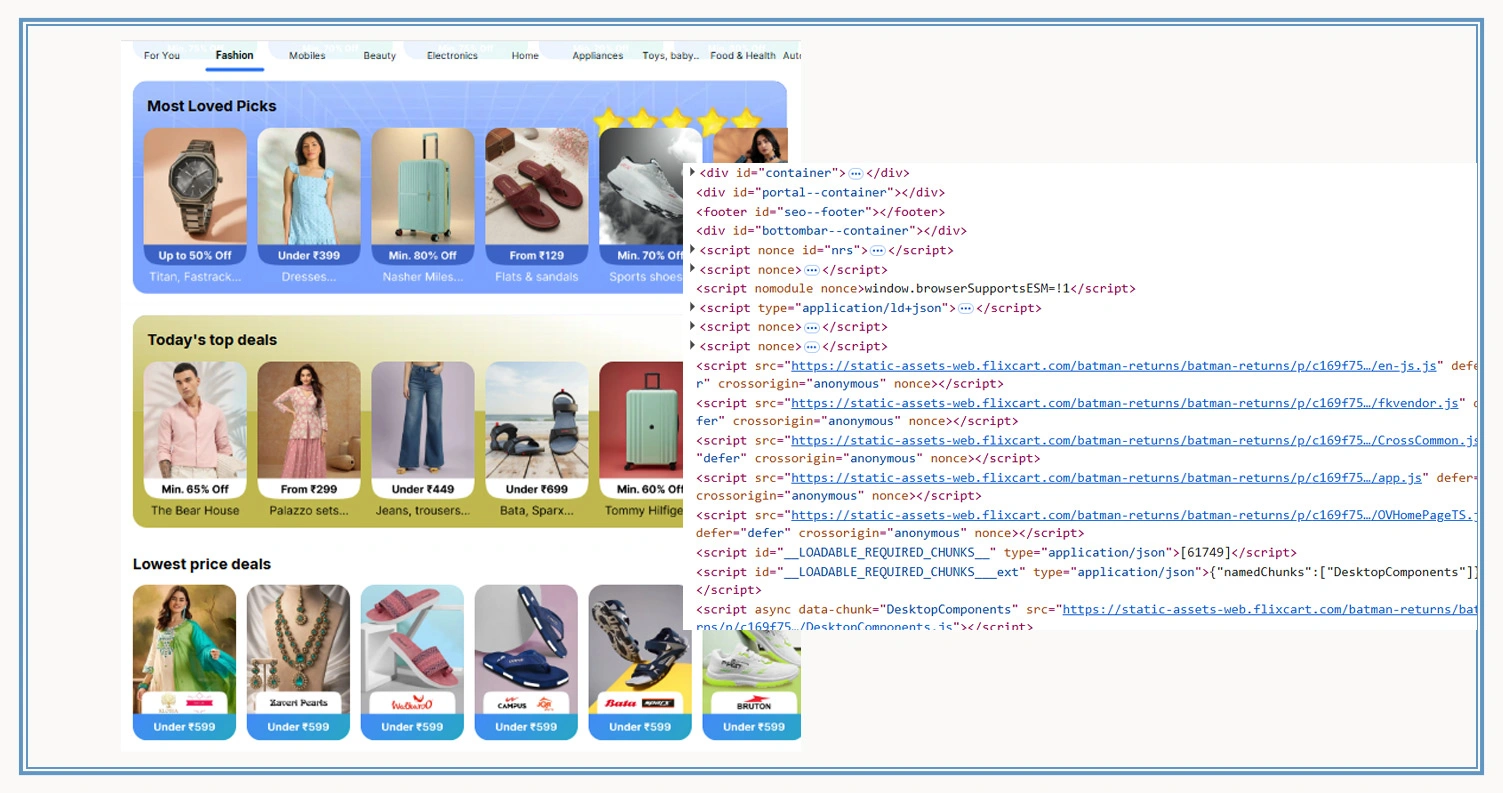This screenshot has width=1503, height=793.
Task: Expand the script nonce id="nrs" node
Action: tap(692, 249)
